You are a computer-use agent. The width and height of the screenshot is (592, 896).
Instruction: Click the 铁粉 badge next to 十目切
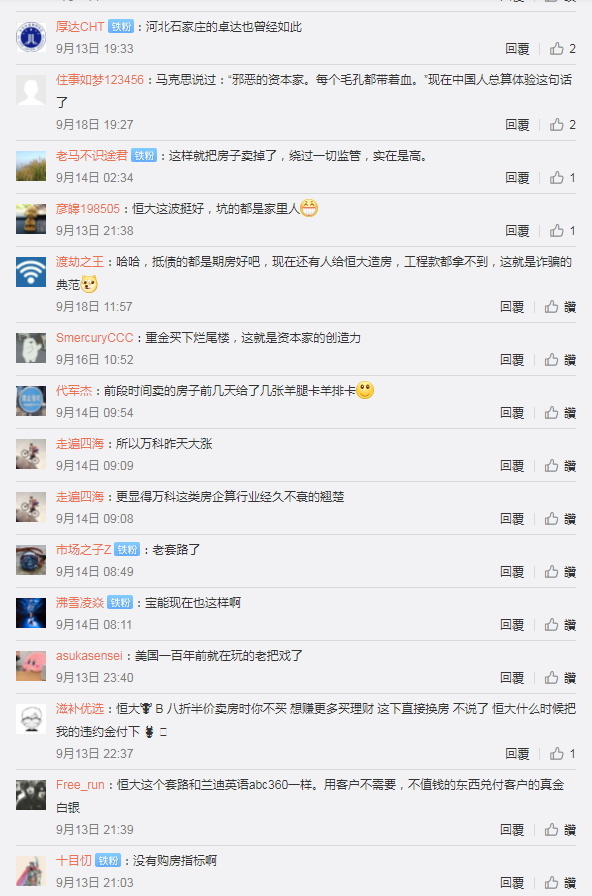point(108,861)
